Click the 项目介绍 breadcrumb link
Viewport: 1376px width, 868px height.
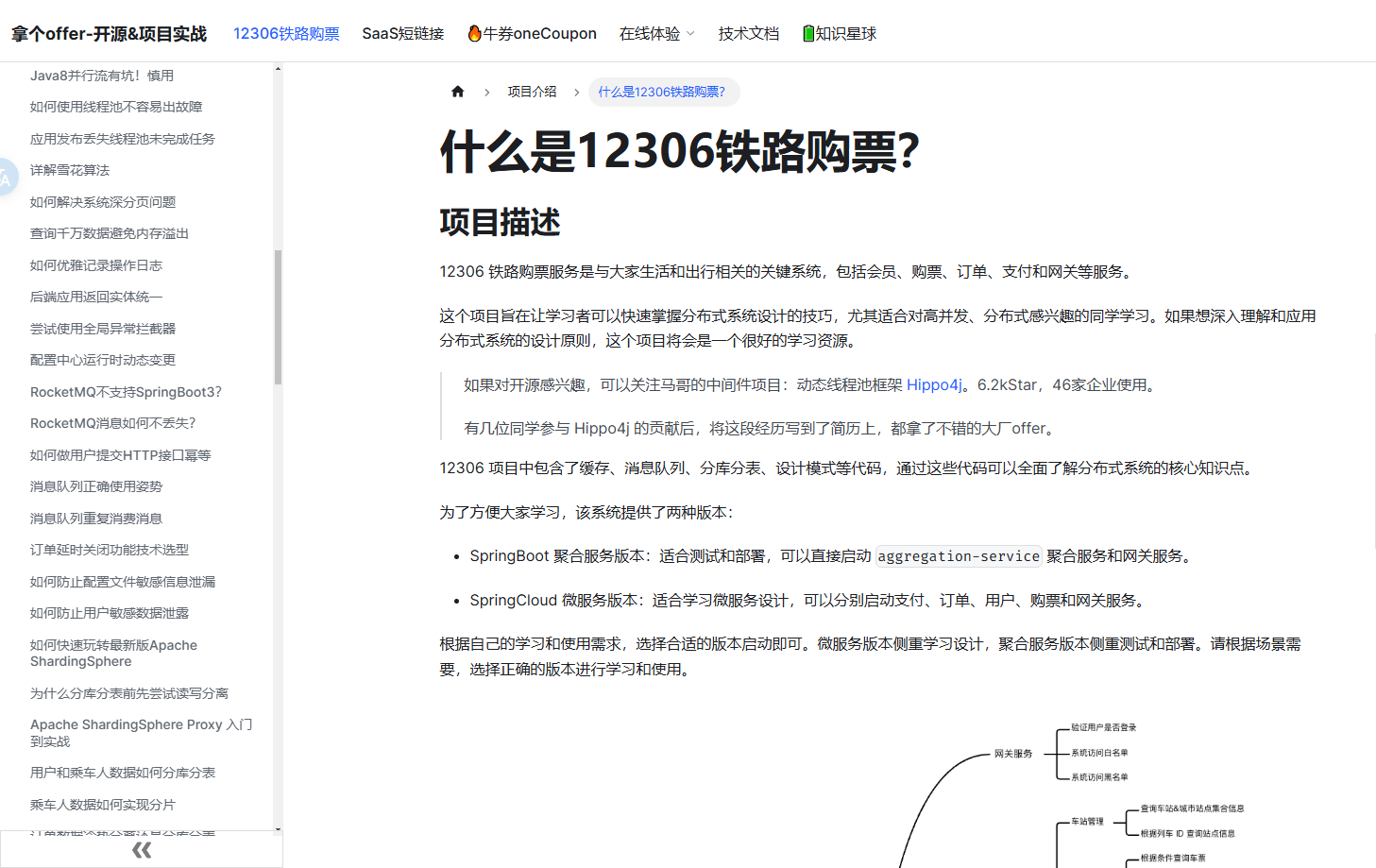532,91
